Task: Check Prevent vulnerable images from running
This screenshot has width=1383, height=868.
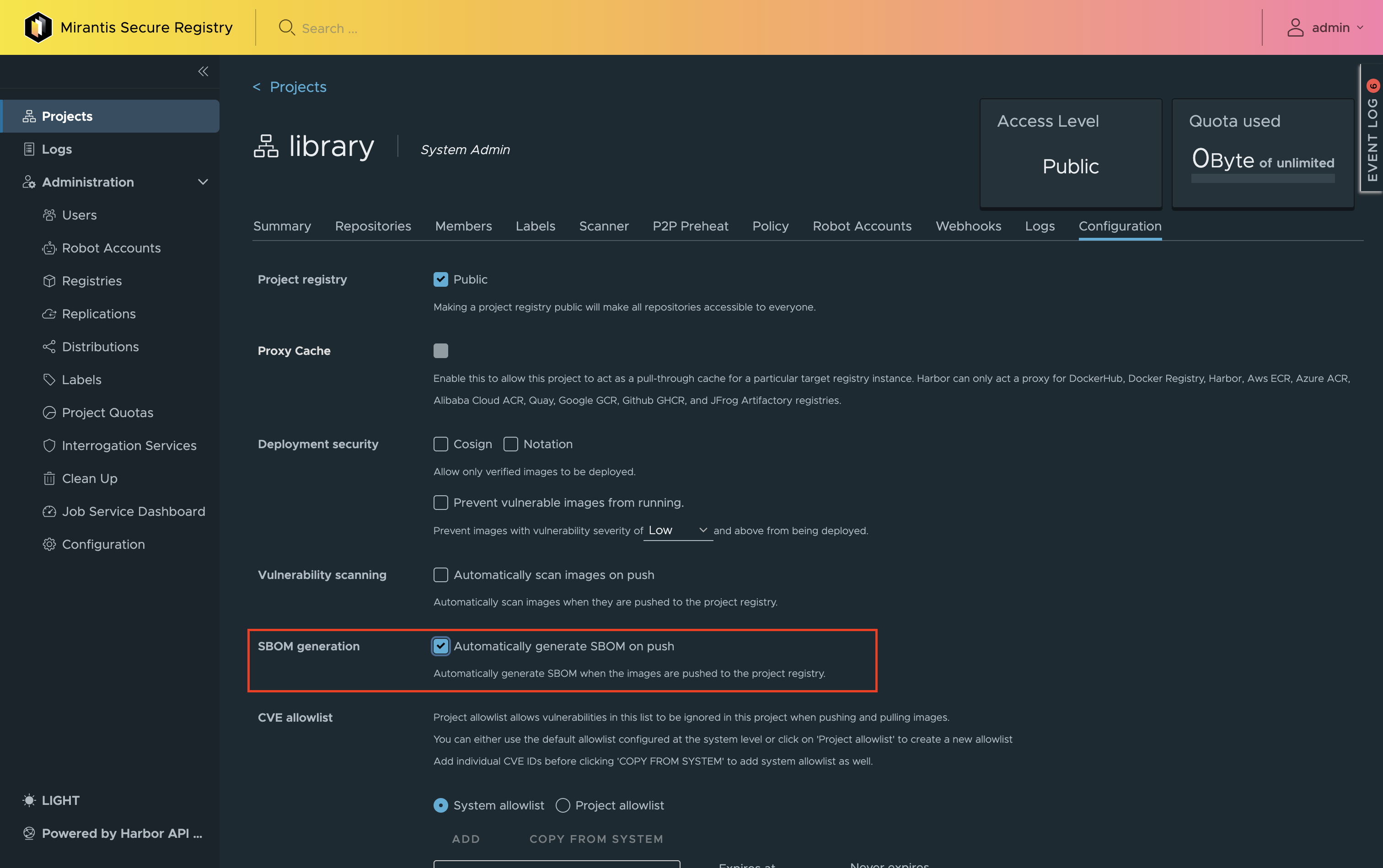Action: 440,503
